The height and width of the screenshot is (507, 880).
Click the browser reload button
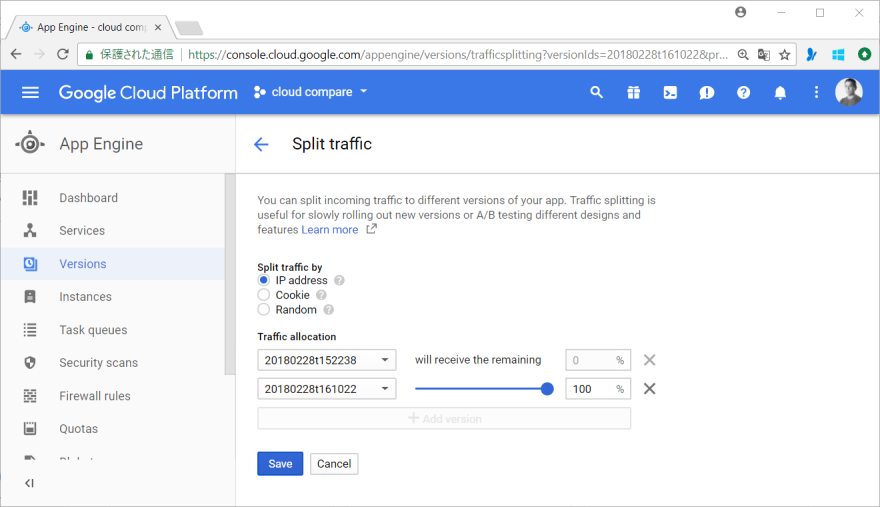click(x=63, y=54)
